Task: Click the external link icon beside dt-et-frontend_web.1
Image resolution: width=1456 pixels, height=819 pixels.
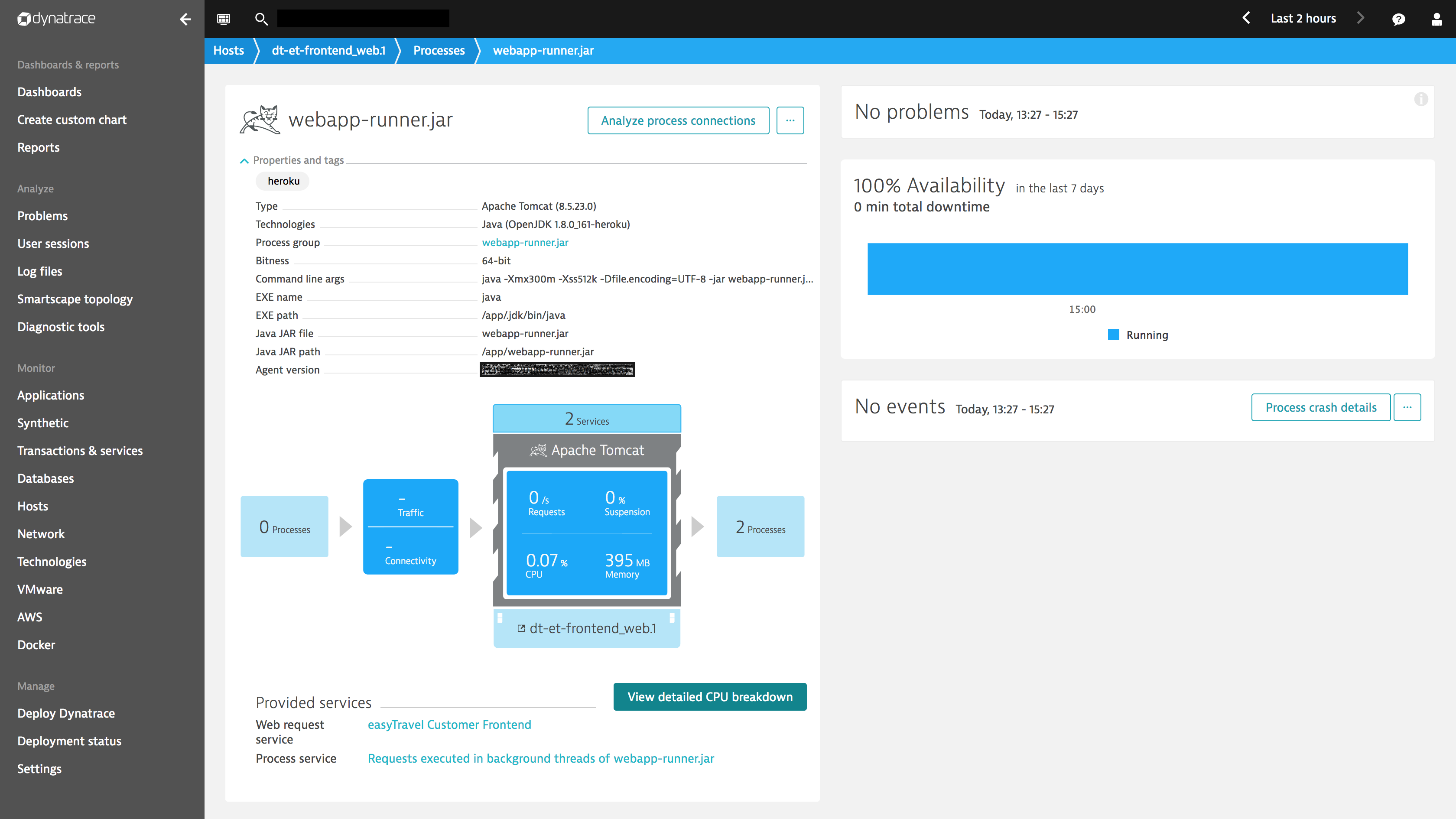Action: (521, 628)
